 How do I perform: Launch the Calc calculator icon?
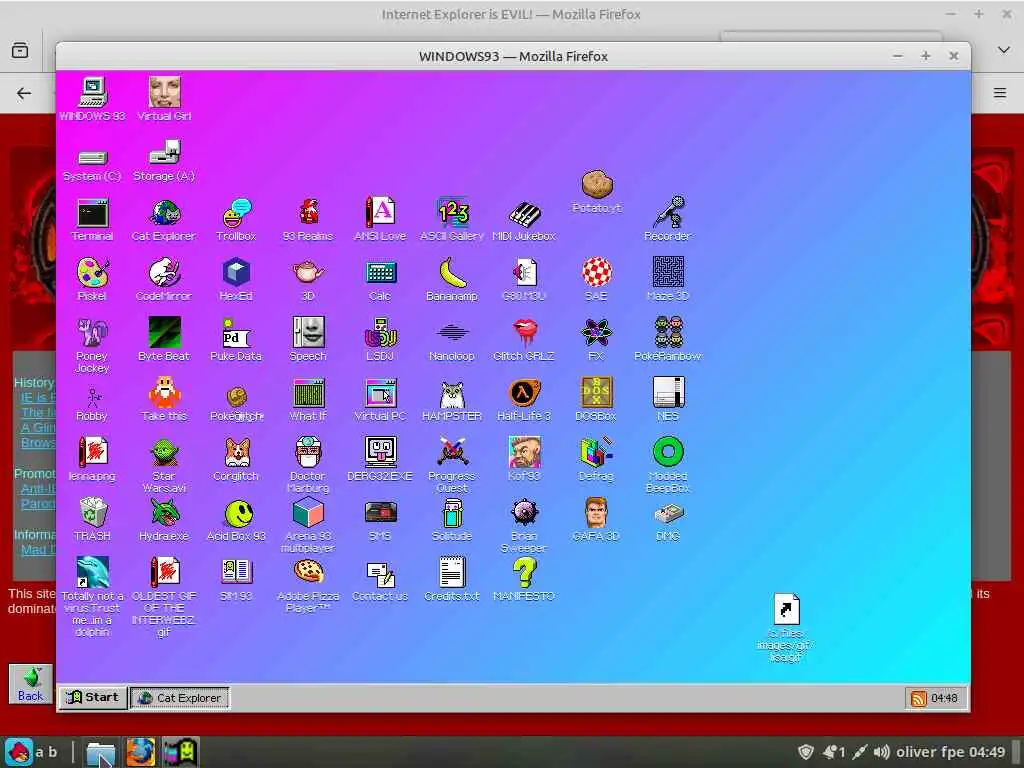coord(380,273)
